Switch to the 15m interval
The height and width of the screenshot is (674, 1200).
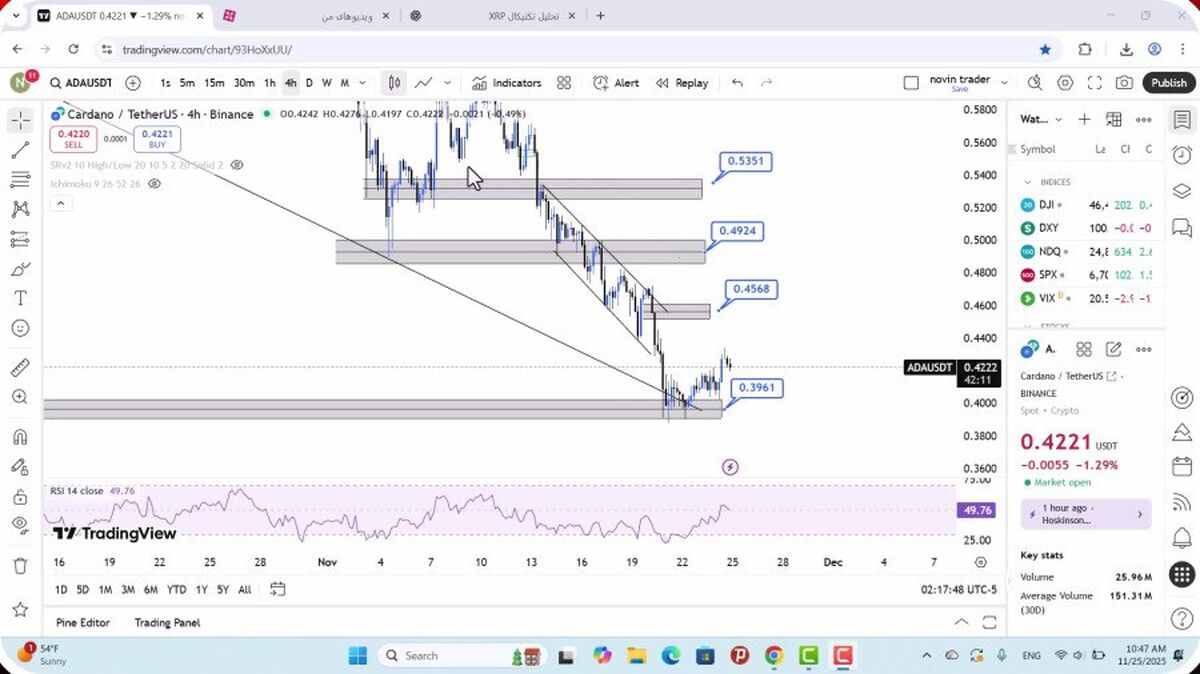(x=214, y=83)
